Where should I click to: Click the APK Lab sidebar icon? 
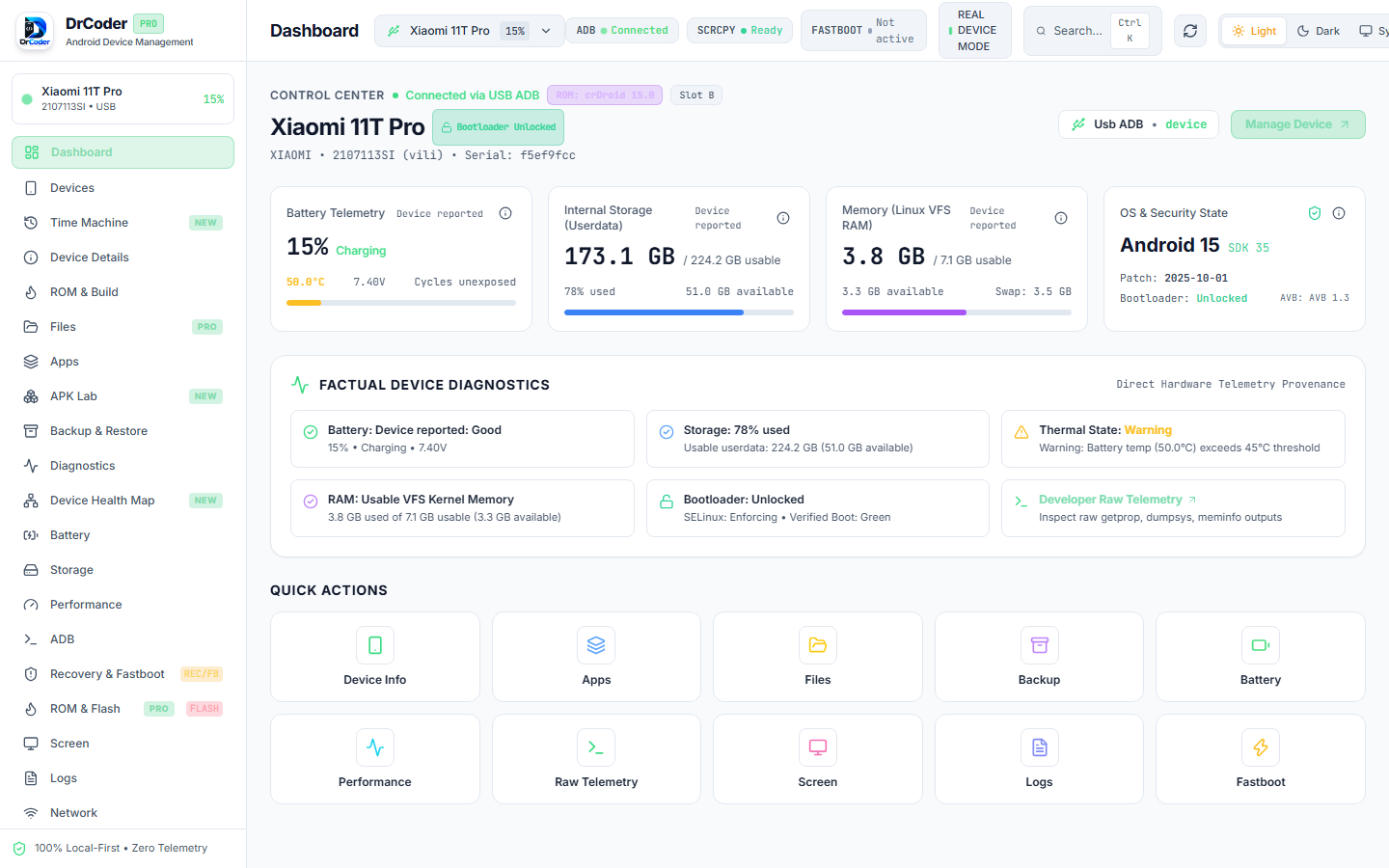coord(31,396)
